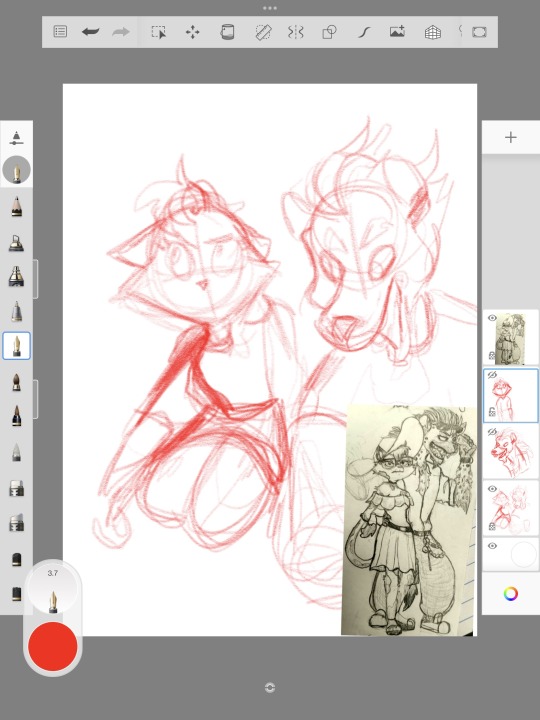
Task: Toggle the Symmetry tool
Action: click(296, 32)
